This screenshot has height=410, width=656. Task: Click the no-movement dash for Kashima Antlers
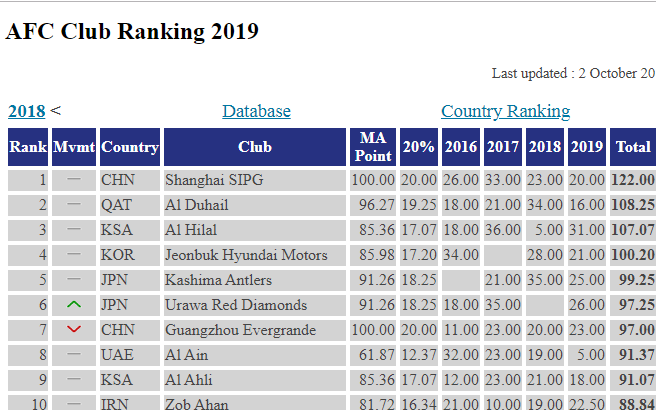pyautogui.click(x=74, y=279)
